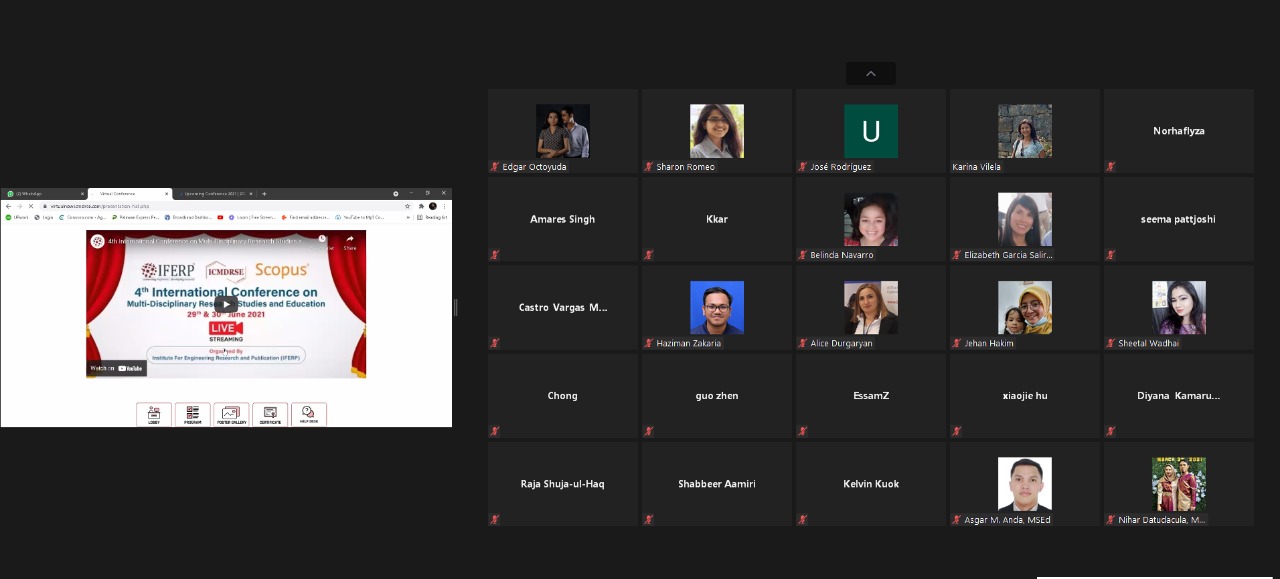1280x579 pixels.
Task: Open the Lobby icon below the video
Action: tap(154, 414)
